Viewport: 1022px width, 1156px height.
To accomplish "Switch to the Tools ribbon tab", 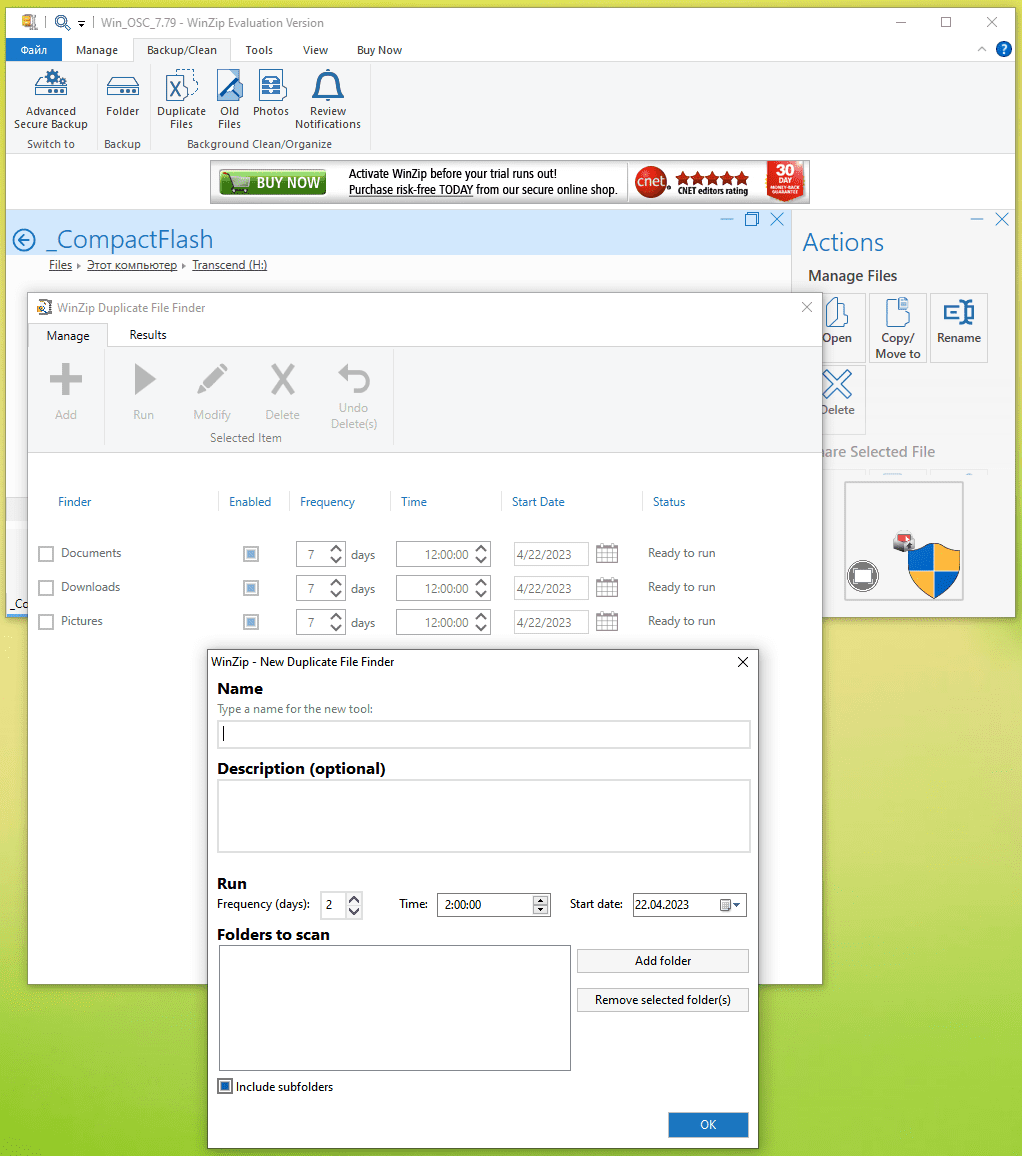I will (259, 49).
